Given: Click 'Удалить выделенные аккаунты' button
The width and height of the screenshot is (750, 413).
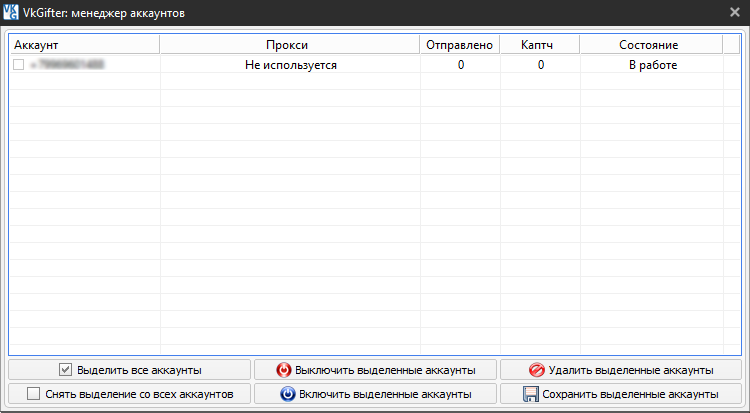Looking at the screenshot, I should click(x=621, y=370).
